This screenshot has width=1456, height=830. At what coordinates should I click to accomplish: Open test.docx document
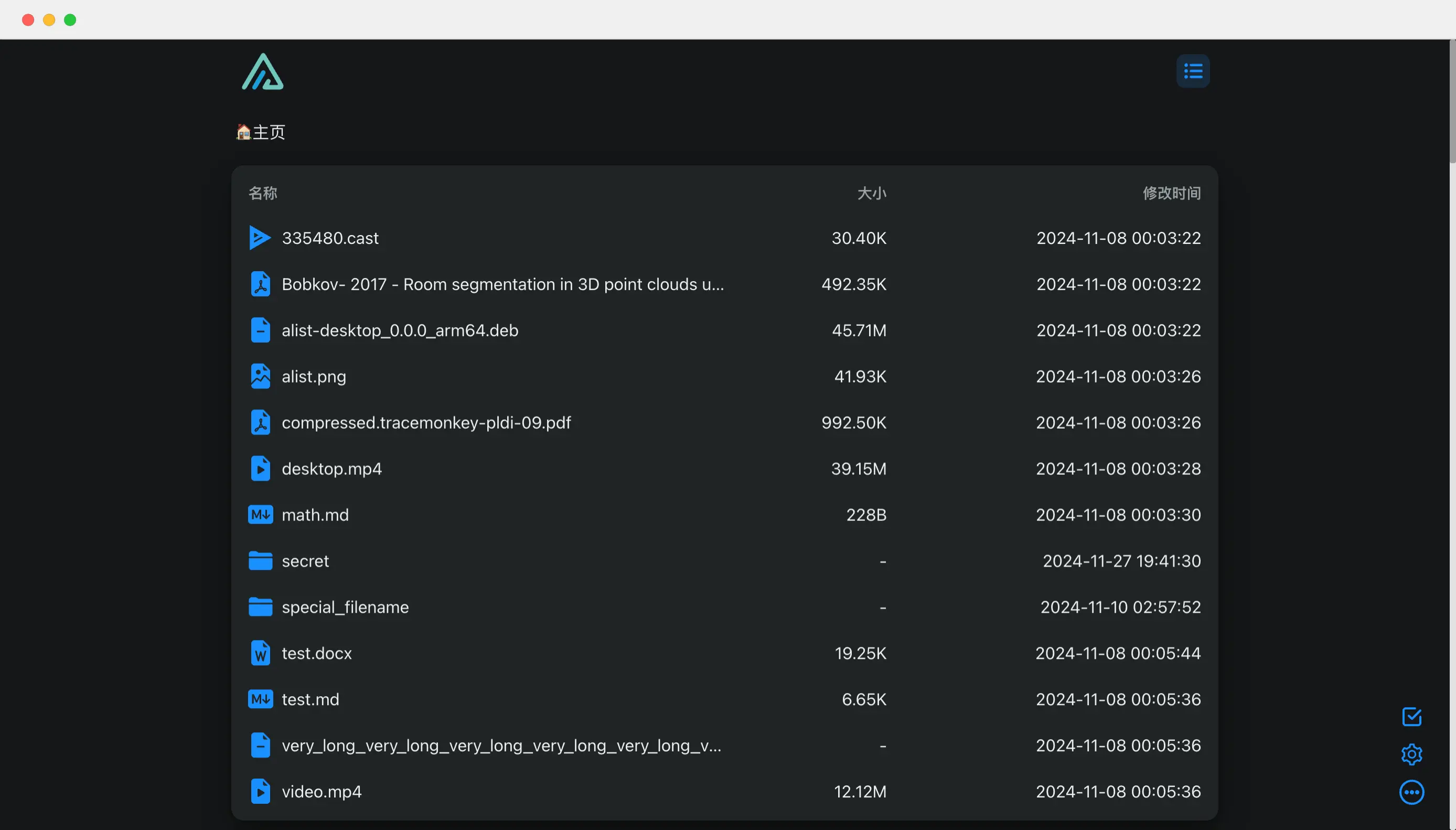pyautogui.click(x=317, y=653)
